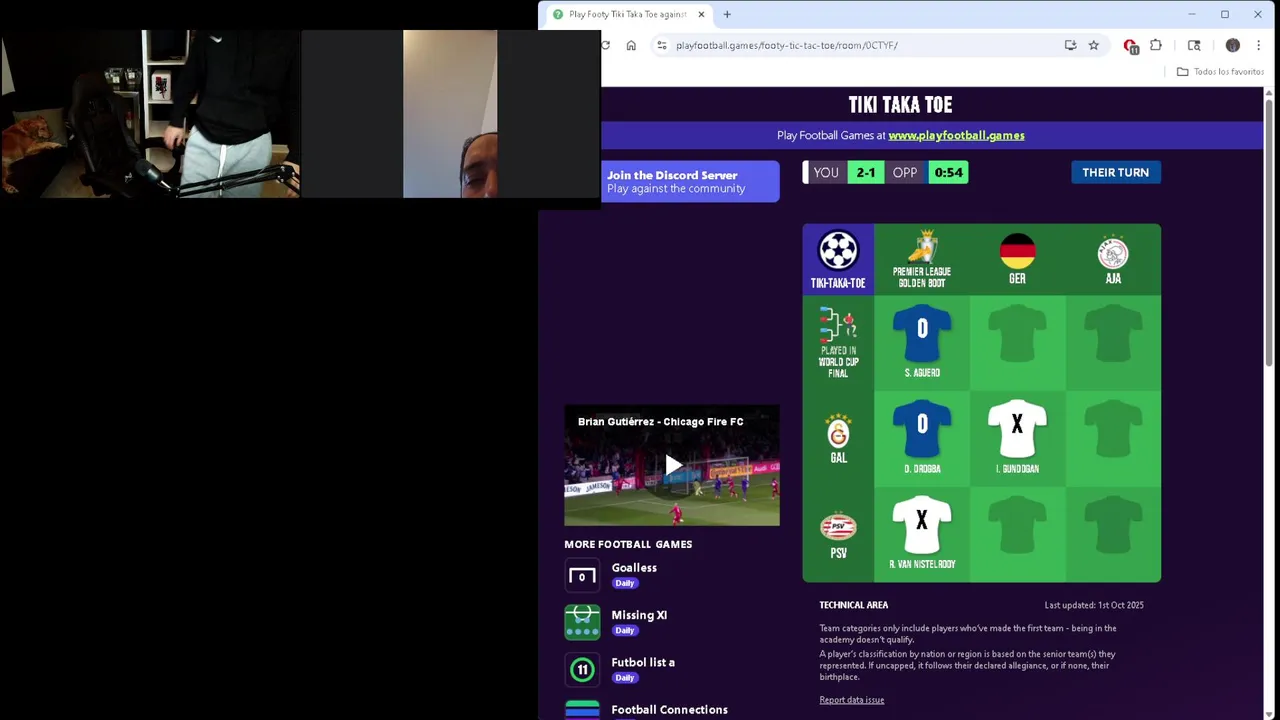Select the D. Drogba shirt cell
Screen dimensions: 1280x720
[922, 438]
